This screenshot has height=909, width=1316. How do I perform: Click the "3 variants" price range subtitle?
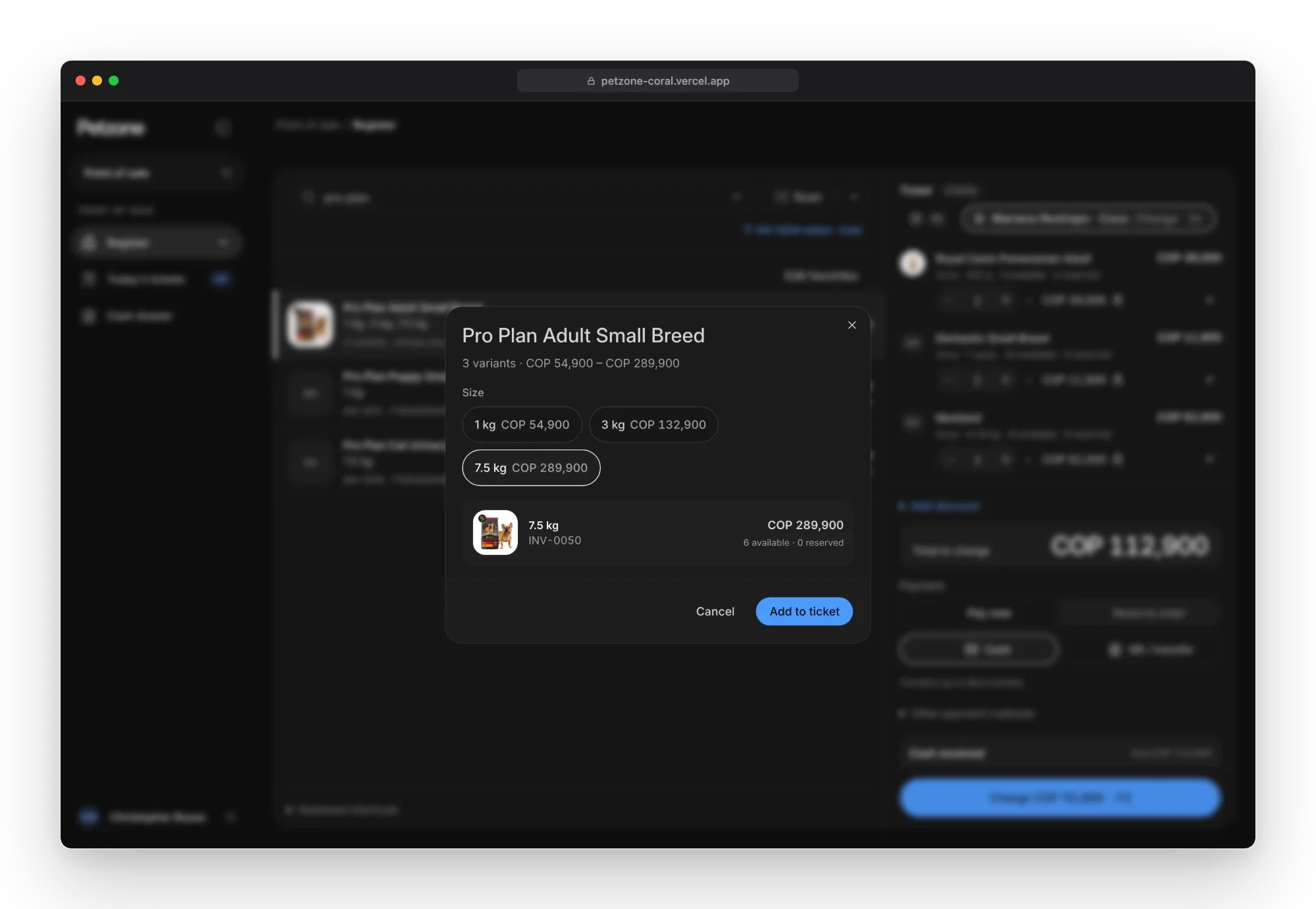click(570, 363)
